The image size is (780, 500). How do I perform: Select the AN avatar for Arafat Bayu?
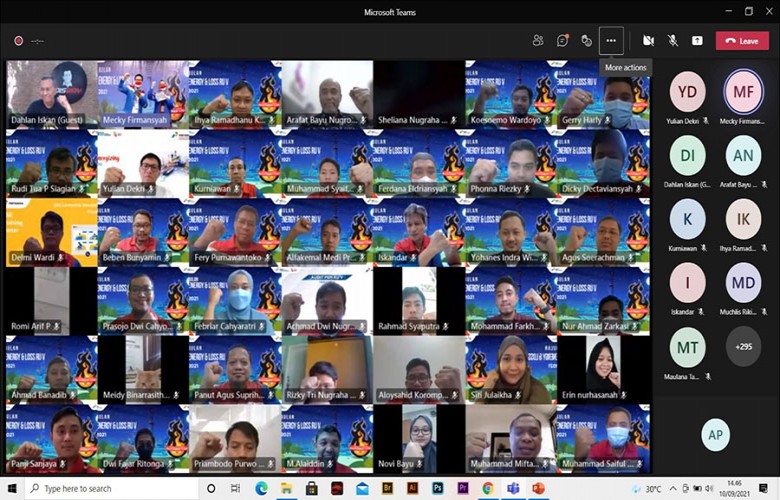(x=743, y=155)
